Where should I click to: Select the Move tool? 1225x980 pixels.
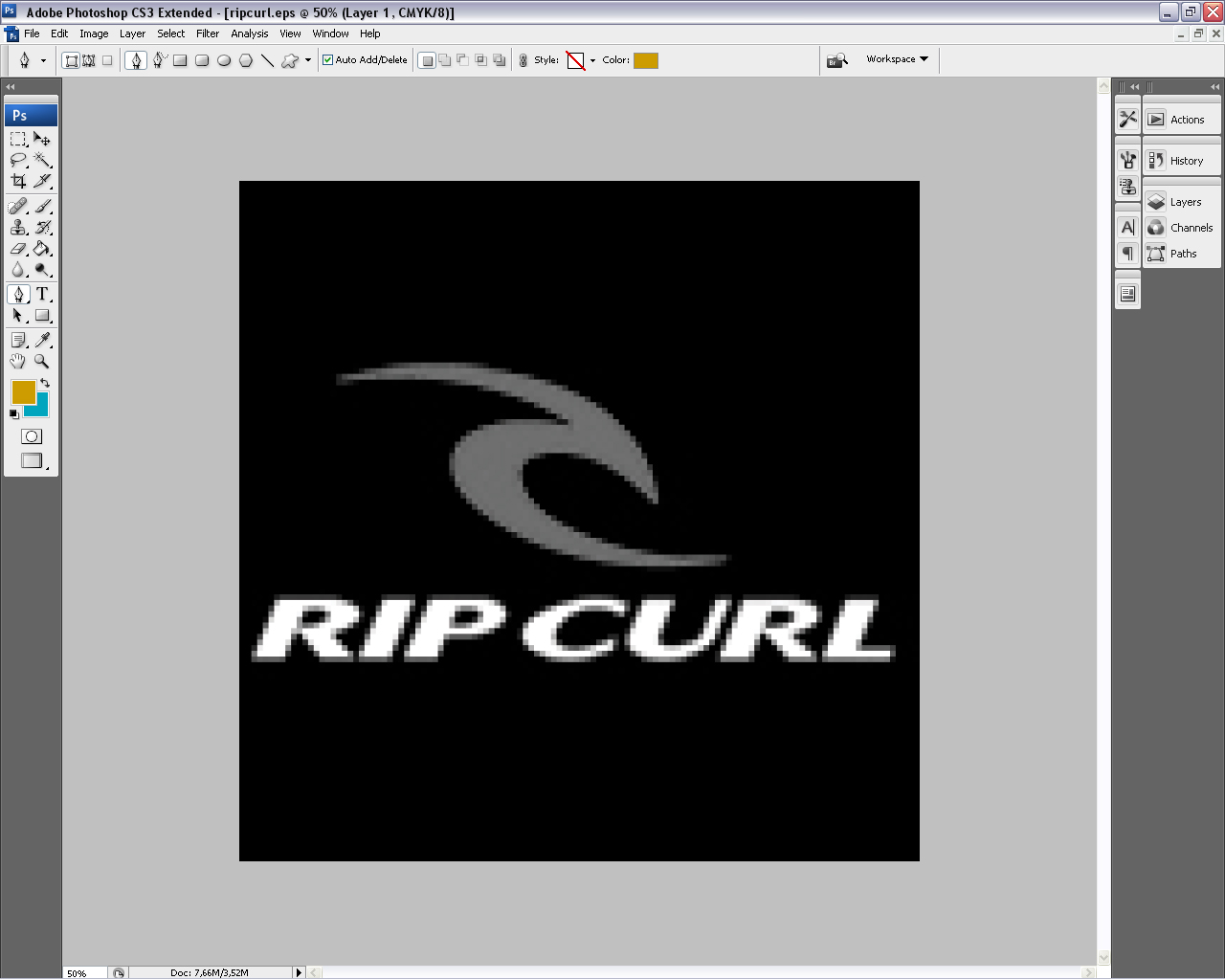point(42,139)
